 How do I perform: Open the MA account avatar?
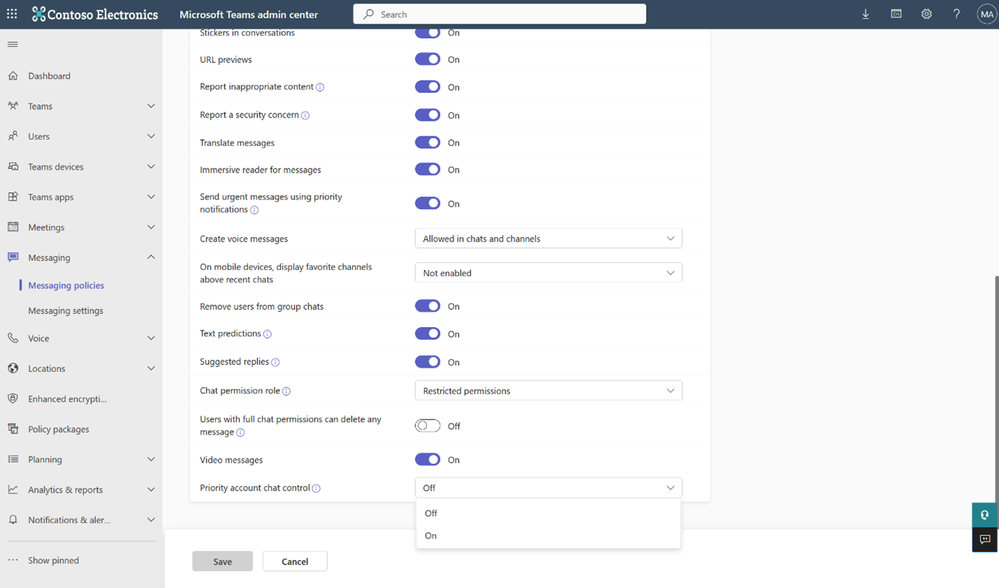986,14
